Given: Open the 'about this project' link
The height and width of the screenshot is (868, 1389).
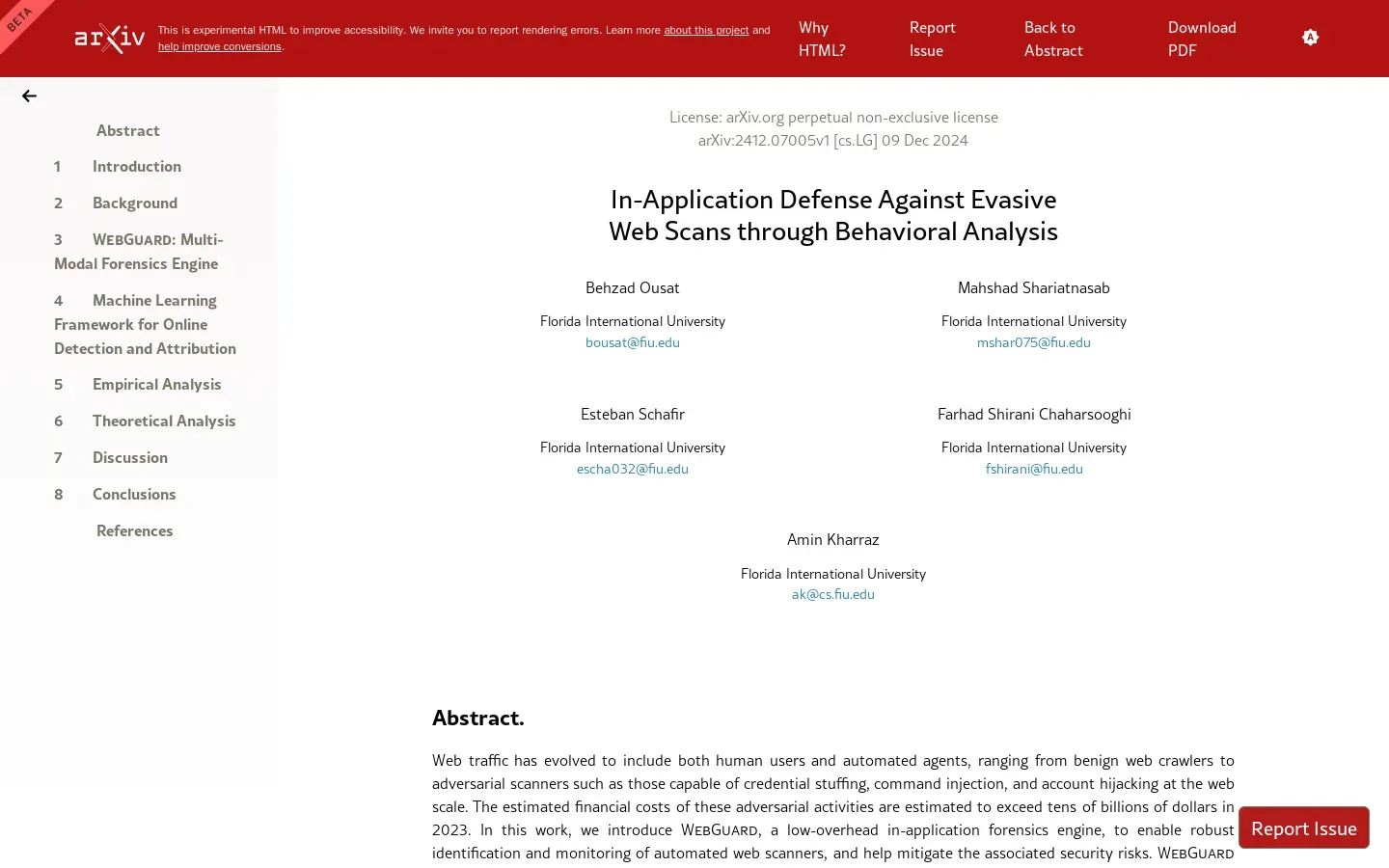Looking at the screenshot, I should point(705,30).
